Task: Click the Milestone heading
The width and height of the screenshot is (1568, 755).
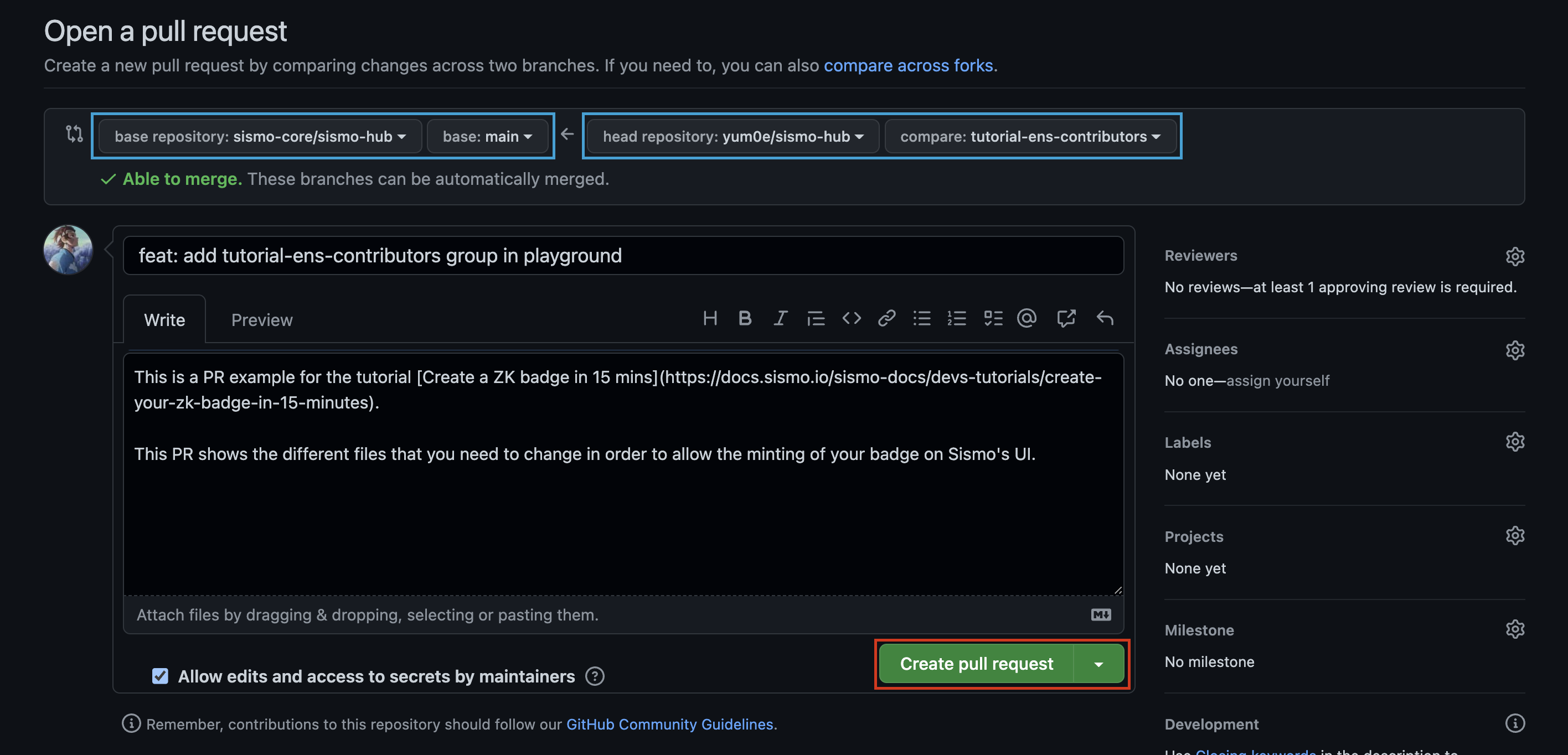Action: 1199,630
